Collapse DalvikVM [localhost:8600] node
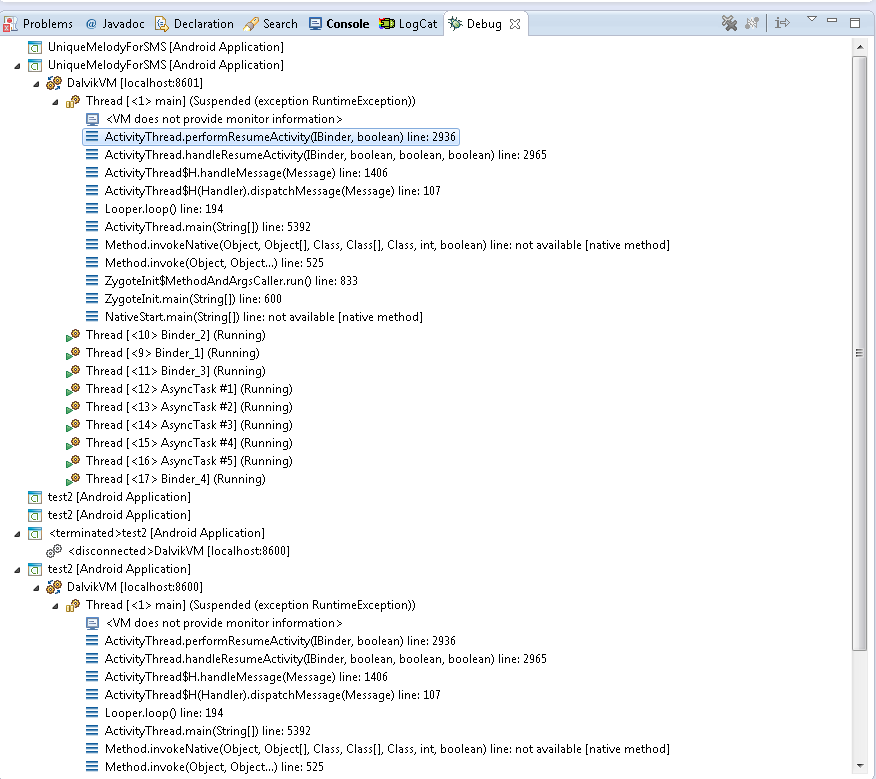 [36, 588]
